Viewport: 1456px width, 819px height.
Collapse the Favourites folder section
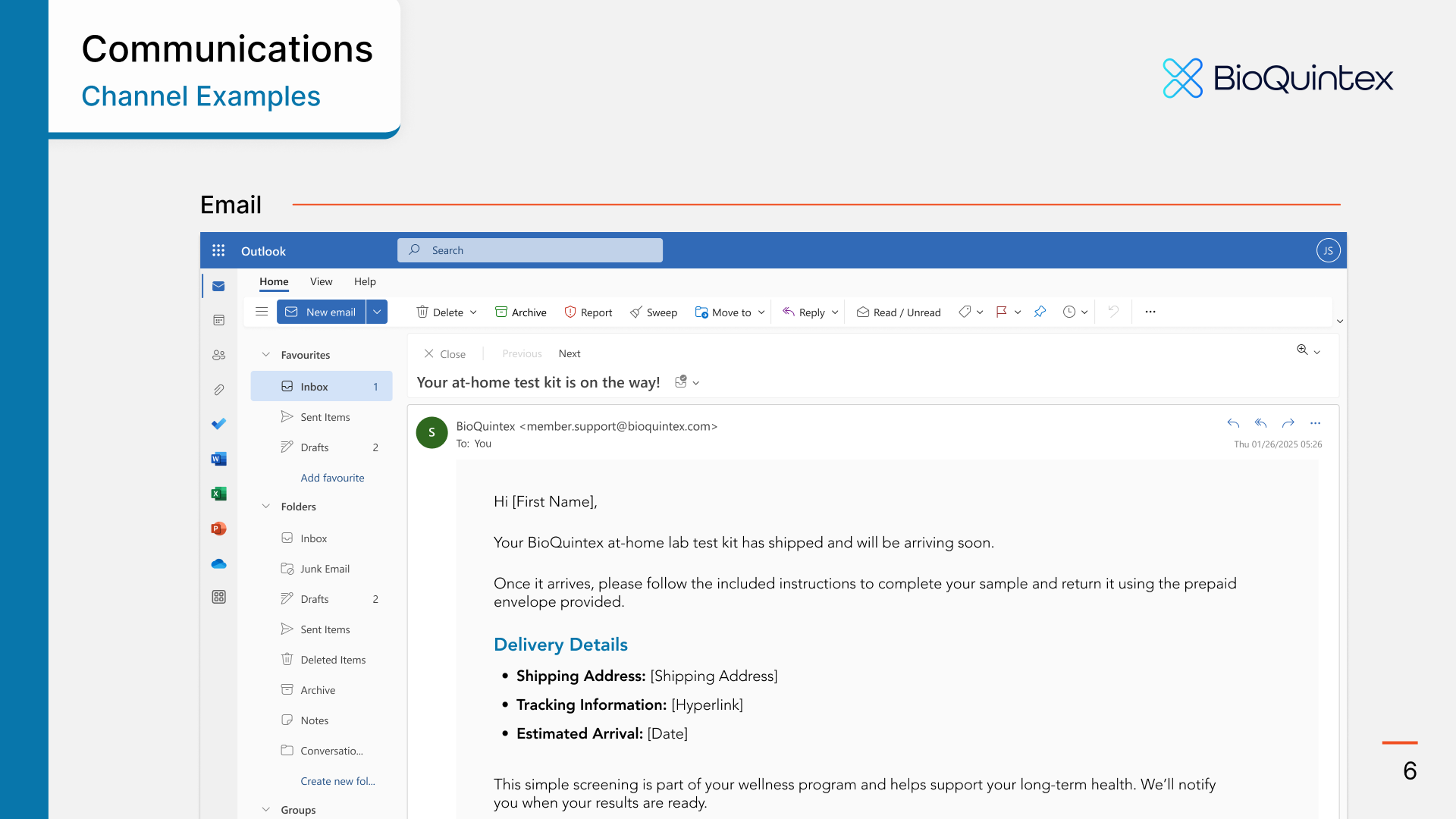pyautogui.click(x=266, y=355)
